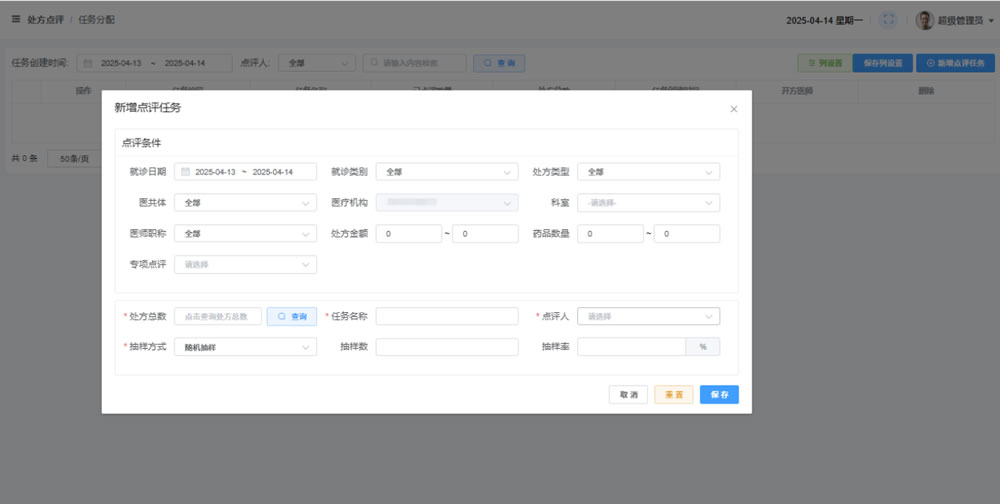This screenshot has height=504, width=1000.
Task: Click the calendar icon in 就诊日期 field
Action: point(186,172)
